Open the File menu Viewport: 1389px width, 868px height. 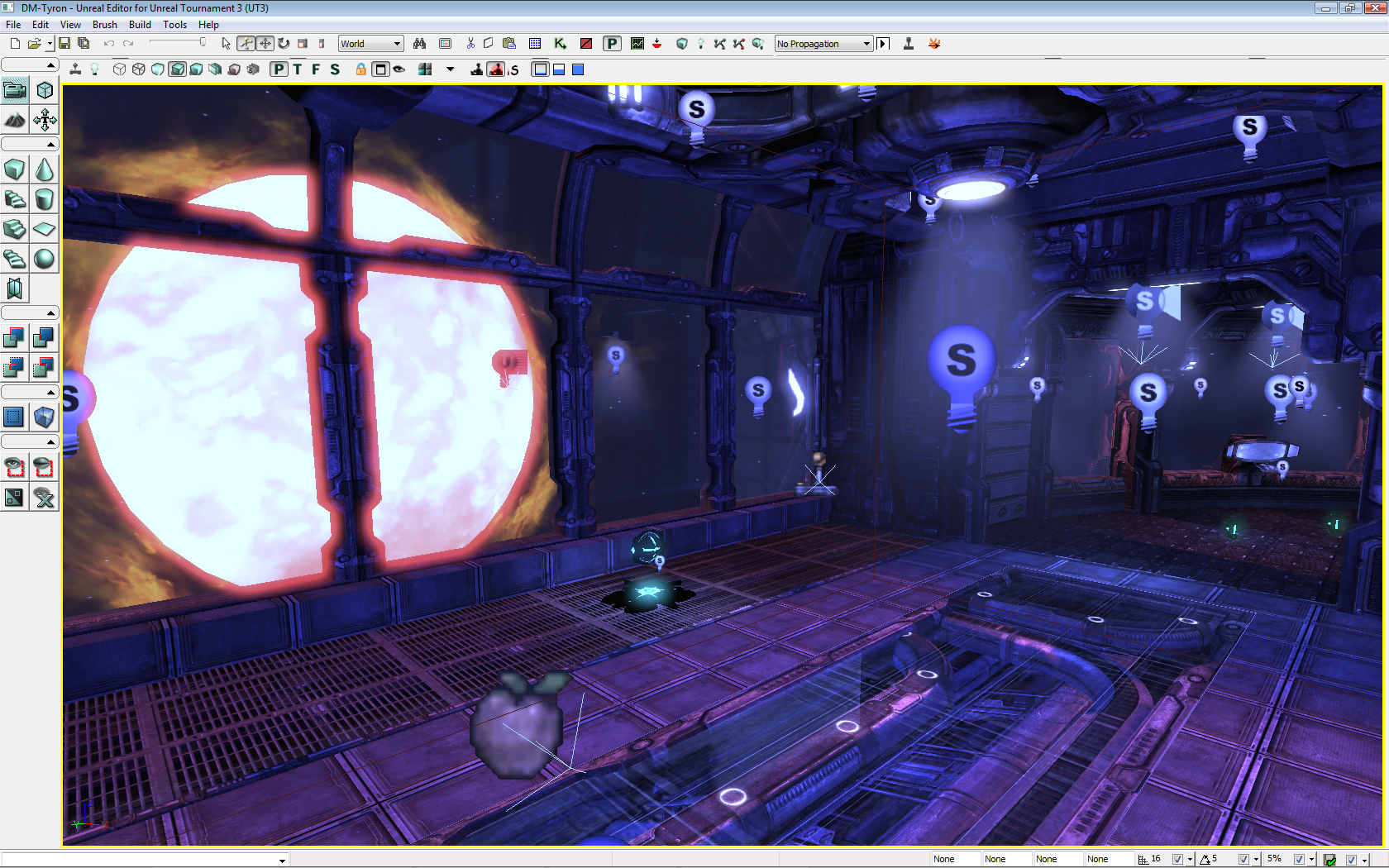[13, 25]
